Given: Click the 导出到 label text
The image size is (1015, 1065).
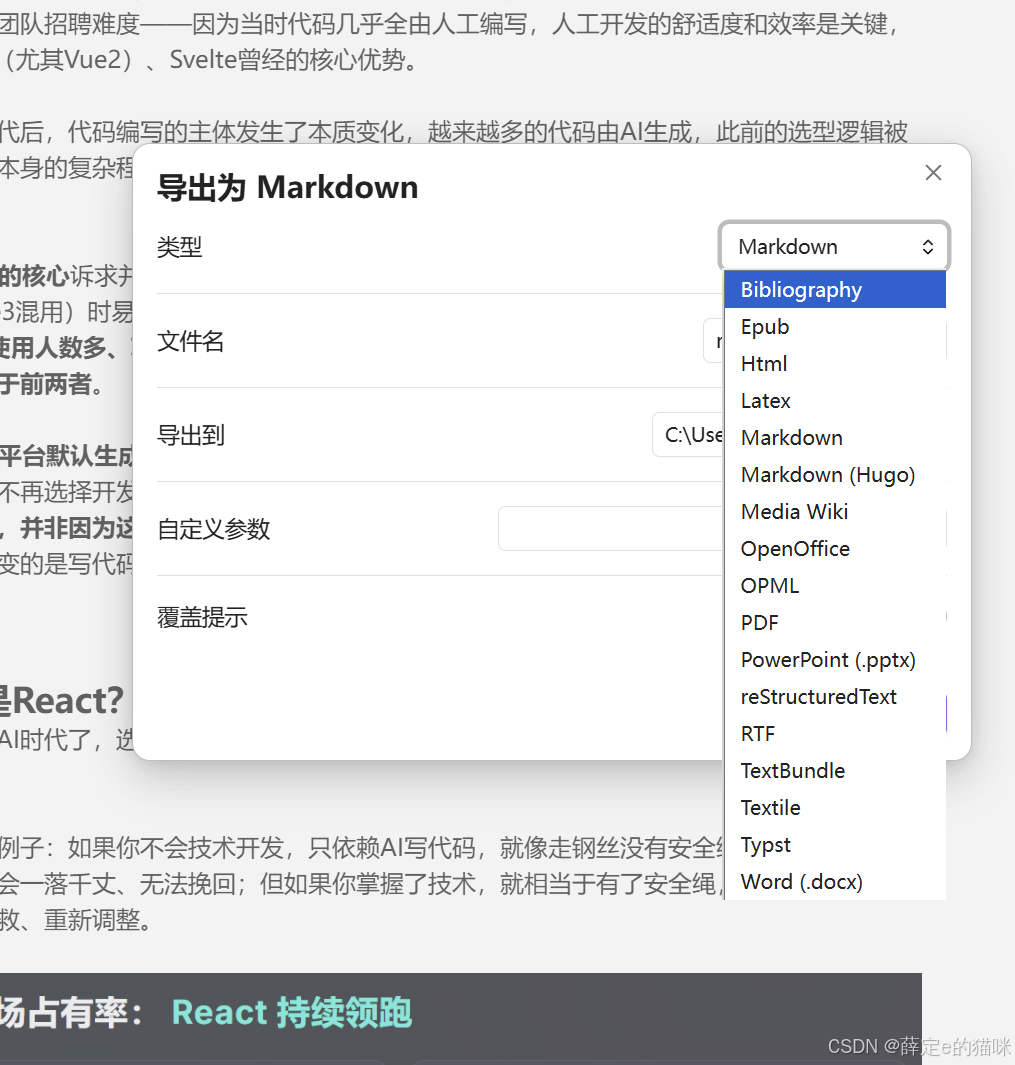Looking at the screenshot, I should pyautogui.click(x=191, y=435).
